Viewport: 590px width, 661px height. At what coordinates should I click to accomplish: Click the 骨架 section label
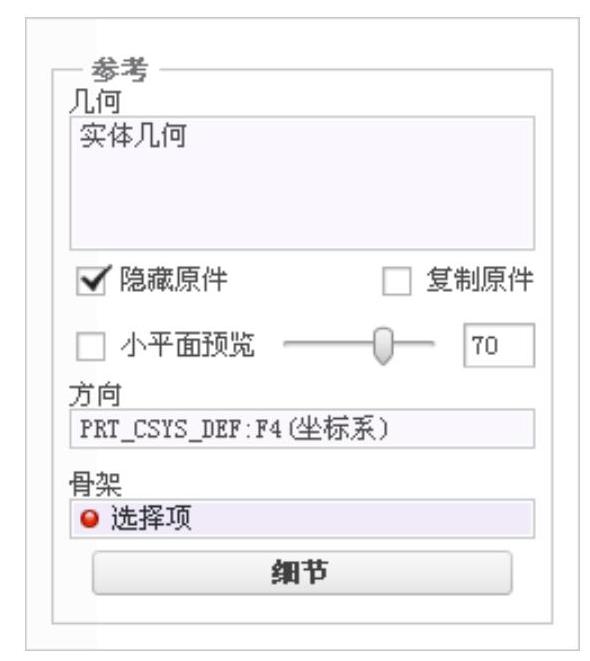click(x=95, y=484)
